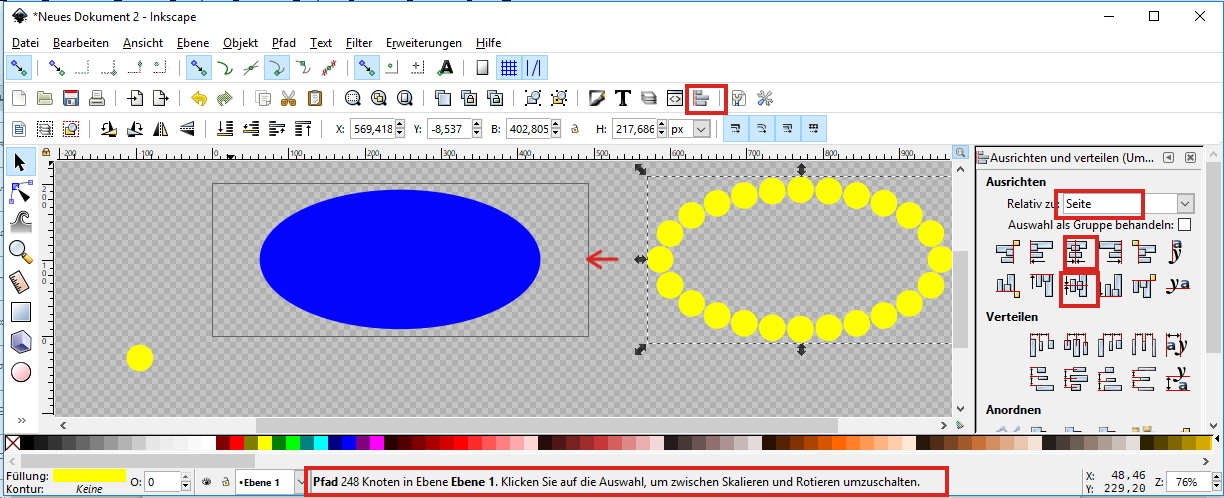Select the Tweak tool
This screenshot has width=1224, height=498.
(x=20, y=222)
